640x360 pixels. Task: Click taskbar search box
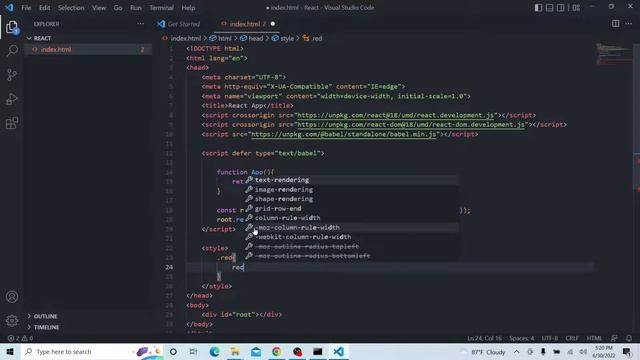coord(91,351)
